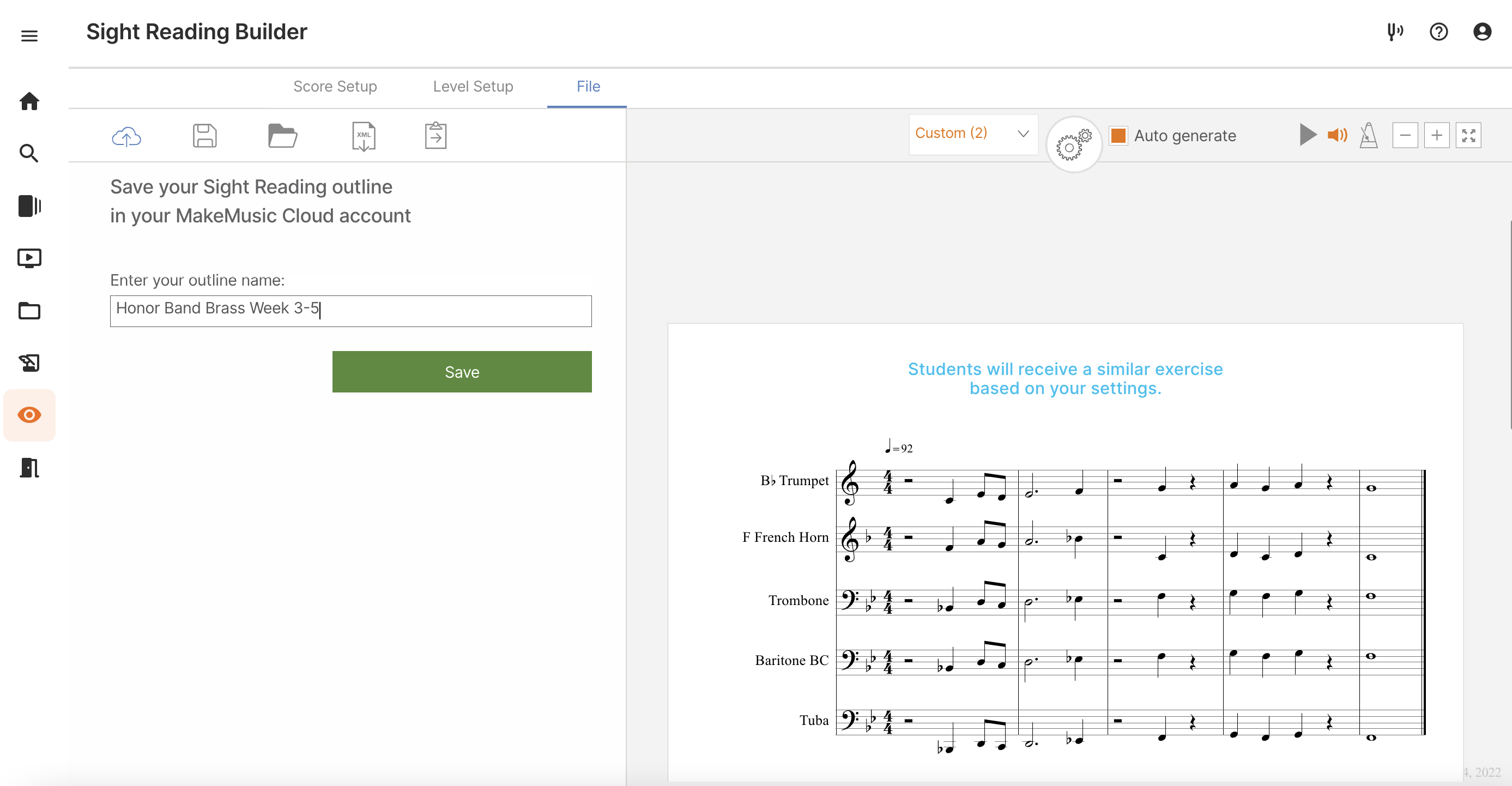Switch to the Level Setup tab

pyautogui.click(x=473, y=86)
